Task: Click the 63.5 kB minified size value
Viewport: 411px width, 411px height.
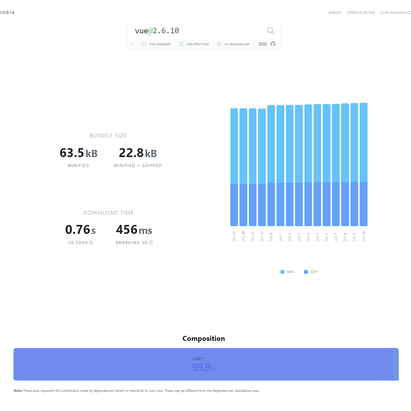Action: [x=78, y=153]
